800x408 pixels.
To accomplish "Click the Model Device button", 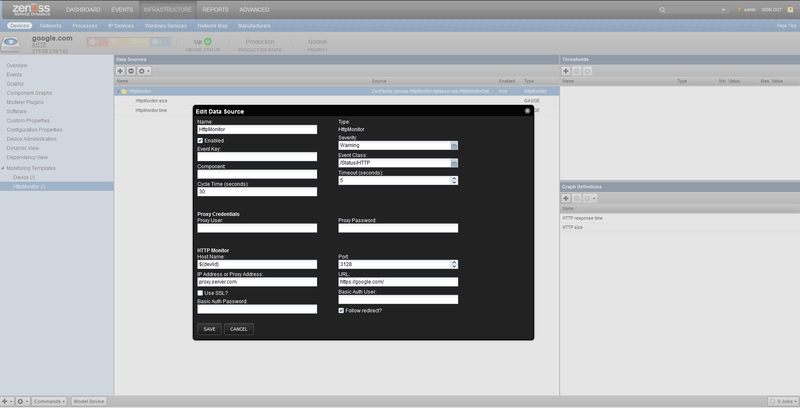I will pos(89,401).
